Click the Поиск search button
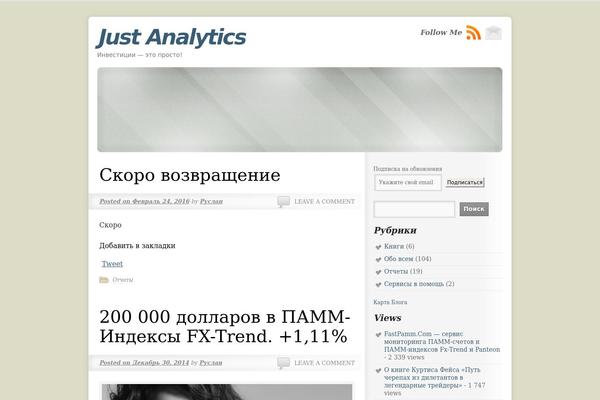This screenshot has width=600, height=400. click(474, 209)
